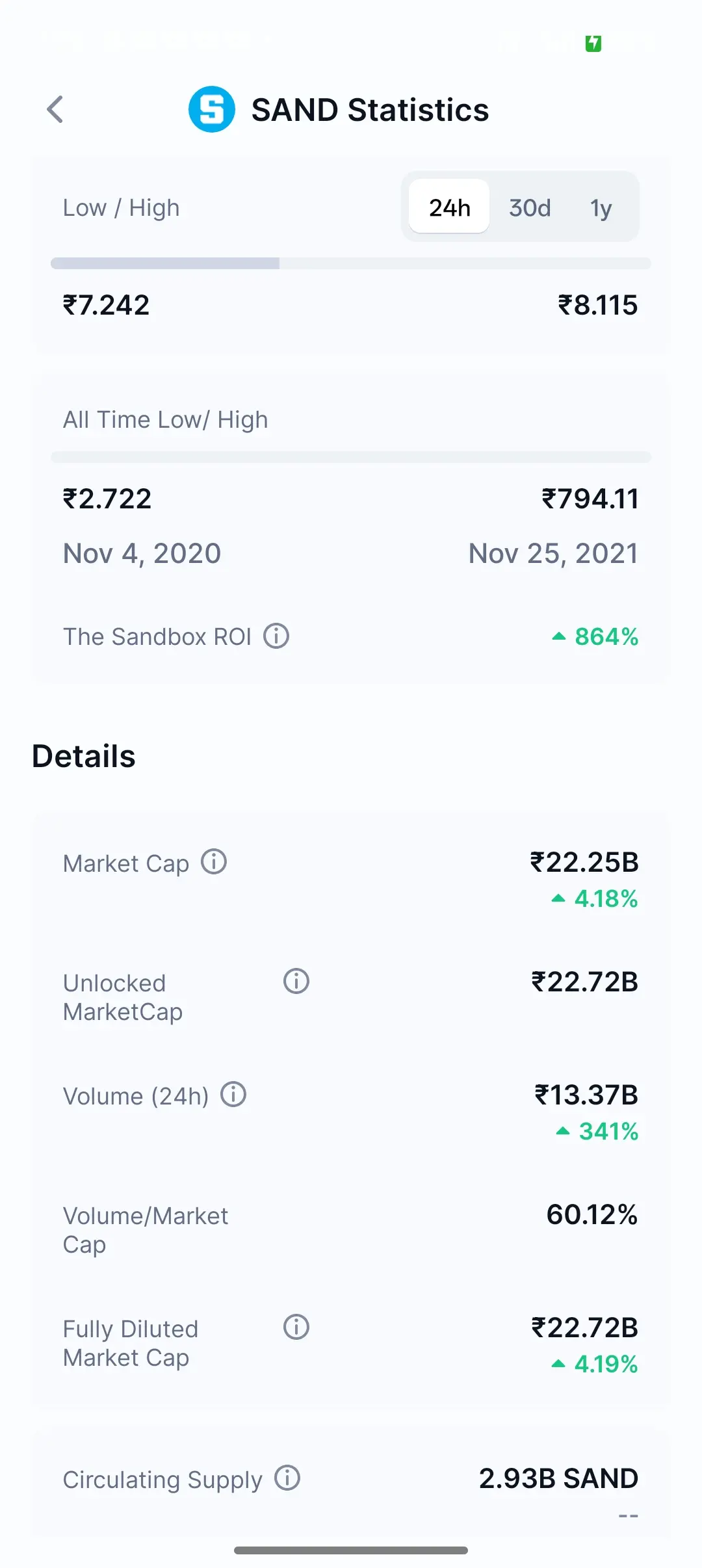Click the All Time Low/High bar

[x=351, y=457]
